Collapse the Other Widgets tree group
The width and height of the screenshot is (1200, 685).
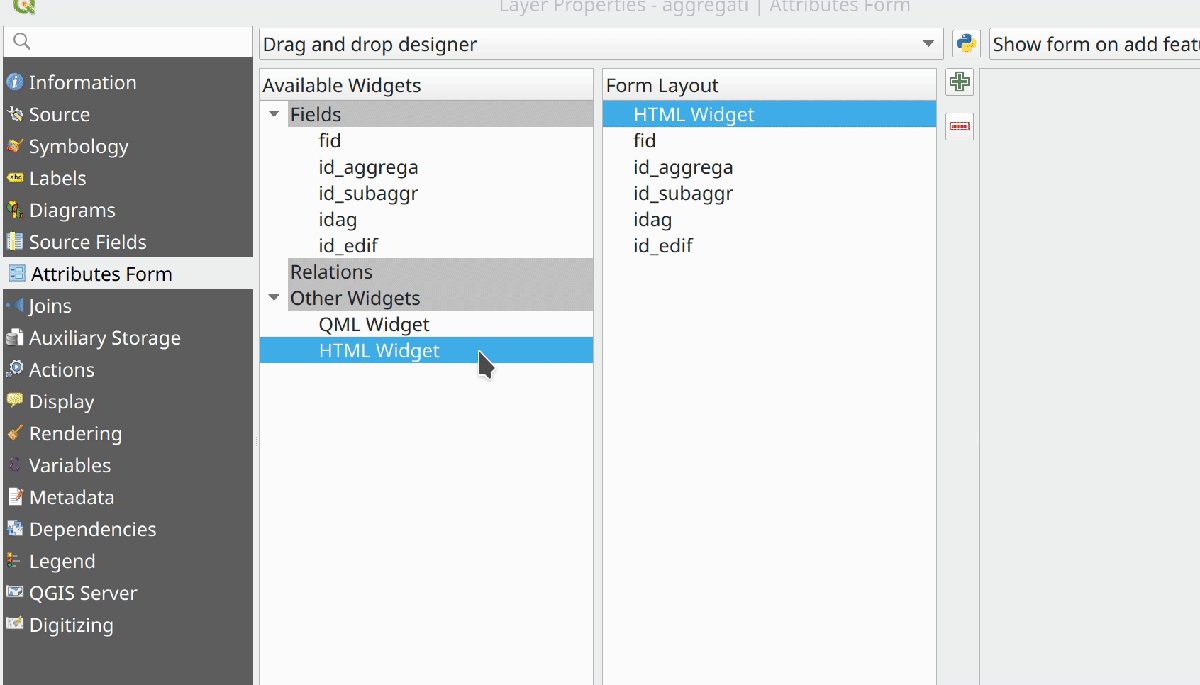click(274, 298)
